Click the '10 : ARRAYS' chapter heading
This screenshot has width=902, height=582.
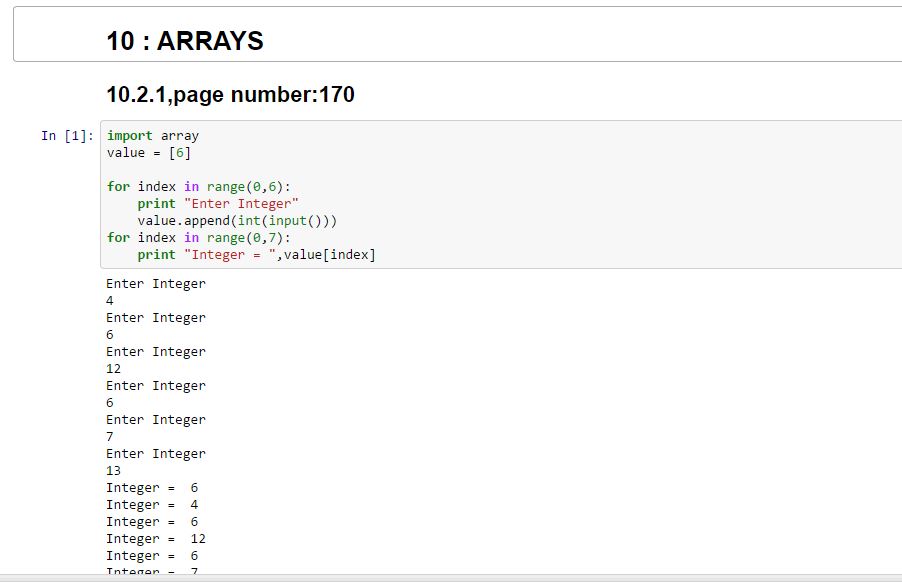coord(185,41)
